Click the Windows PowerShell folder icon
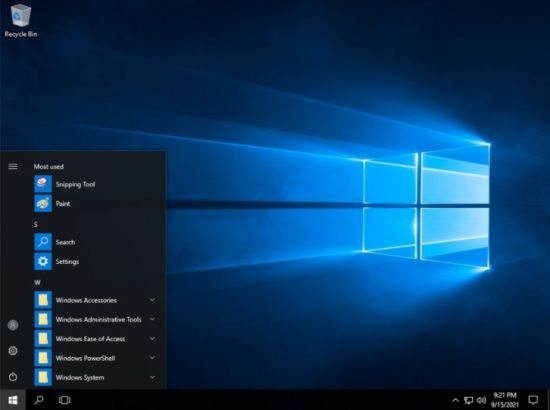 click(43, 358)
